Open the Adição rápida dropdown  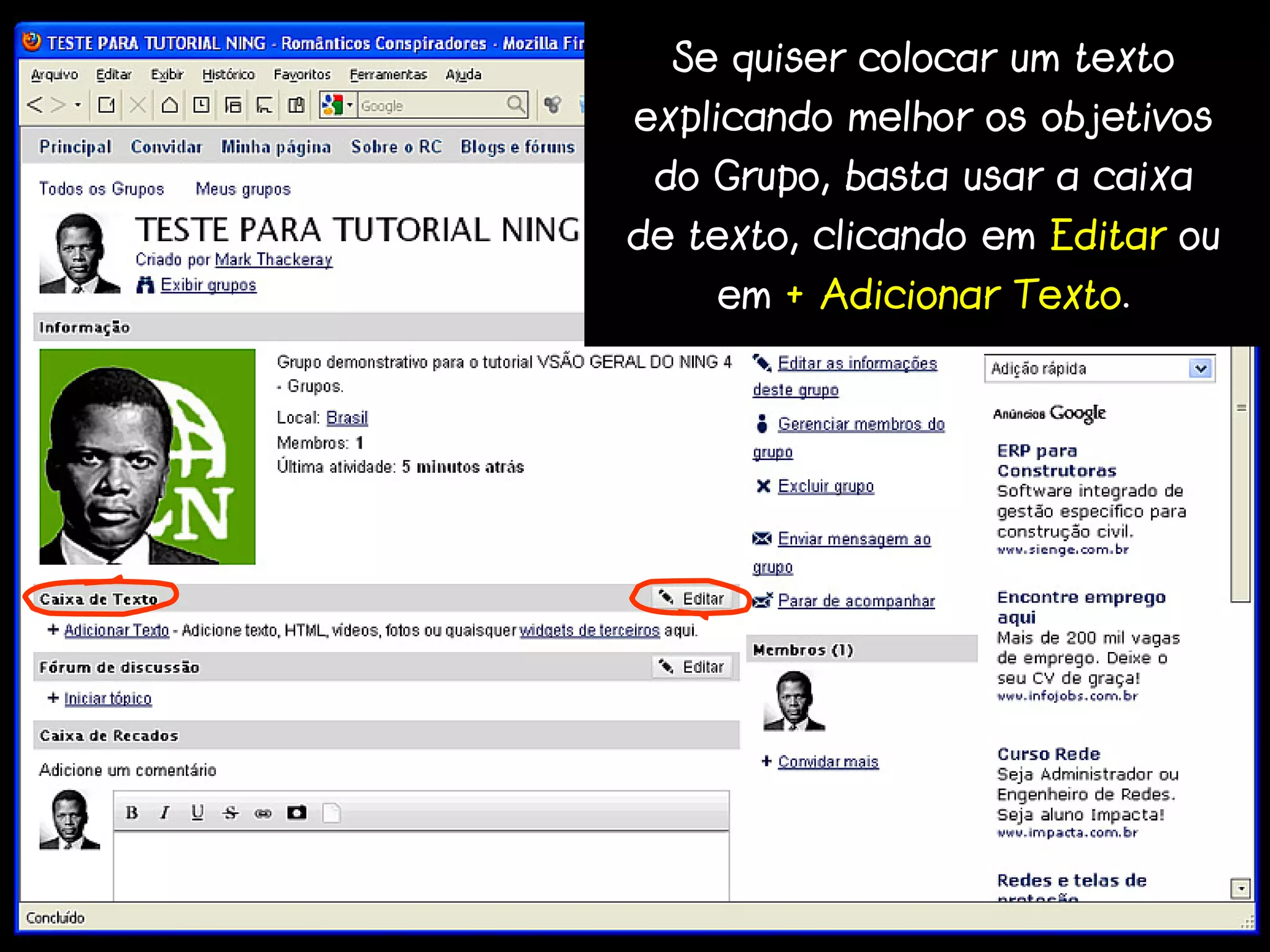click(1099, 369)
